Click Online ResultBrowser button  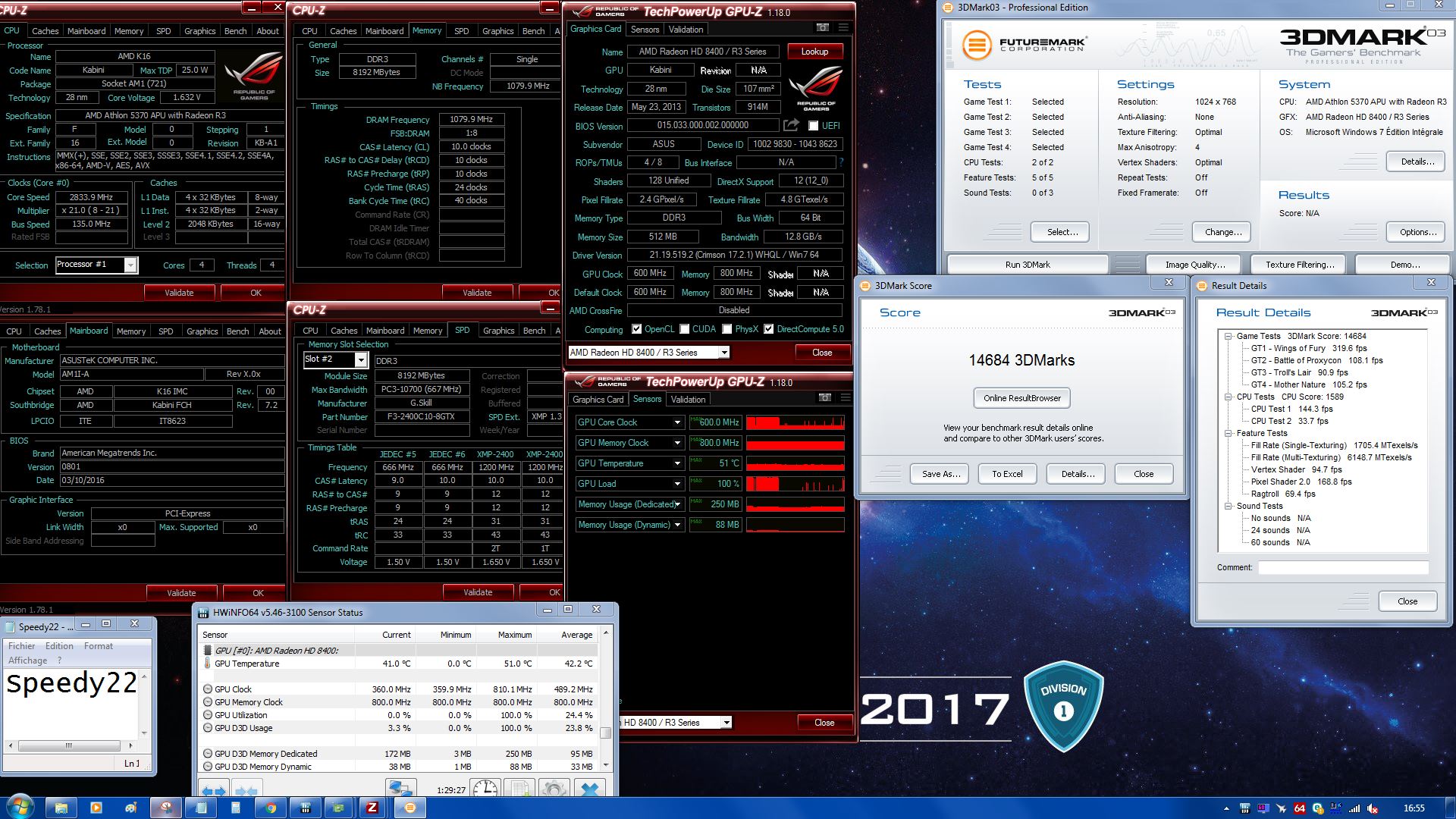(x=1022, y=398)
